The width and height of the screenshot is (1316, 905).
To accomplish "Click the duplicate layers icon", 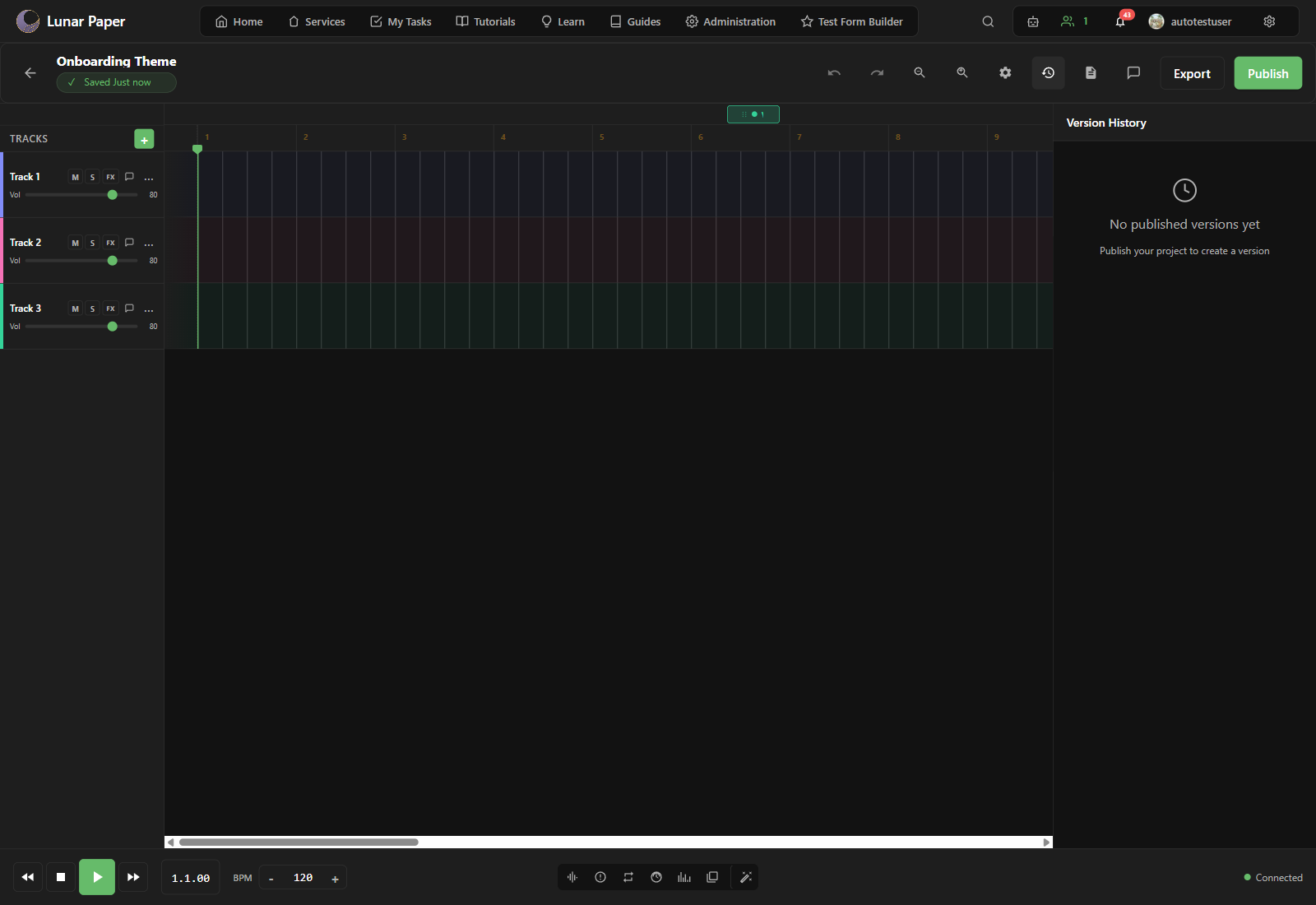I will 712,877.
